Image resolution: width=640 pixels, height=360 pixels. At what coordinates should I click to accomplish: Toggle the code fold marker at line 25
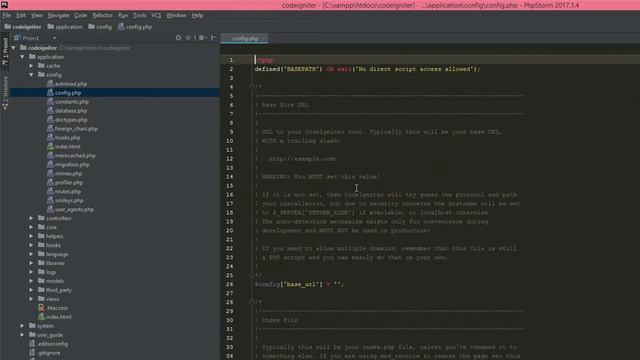pyautogui.click(x=251, y=276)
